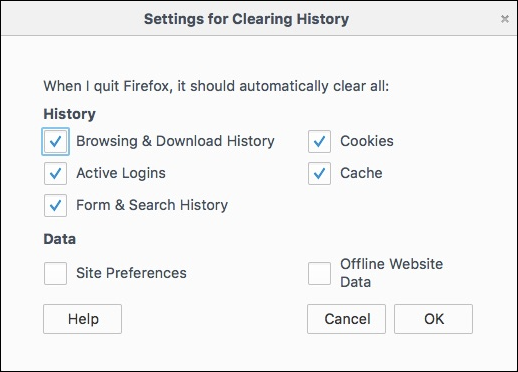This screenshot has width=518, height=372.
Task: Toggle the Cache checkbox off
Action: pyautogui.click(x=319, y=173)
